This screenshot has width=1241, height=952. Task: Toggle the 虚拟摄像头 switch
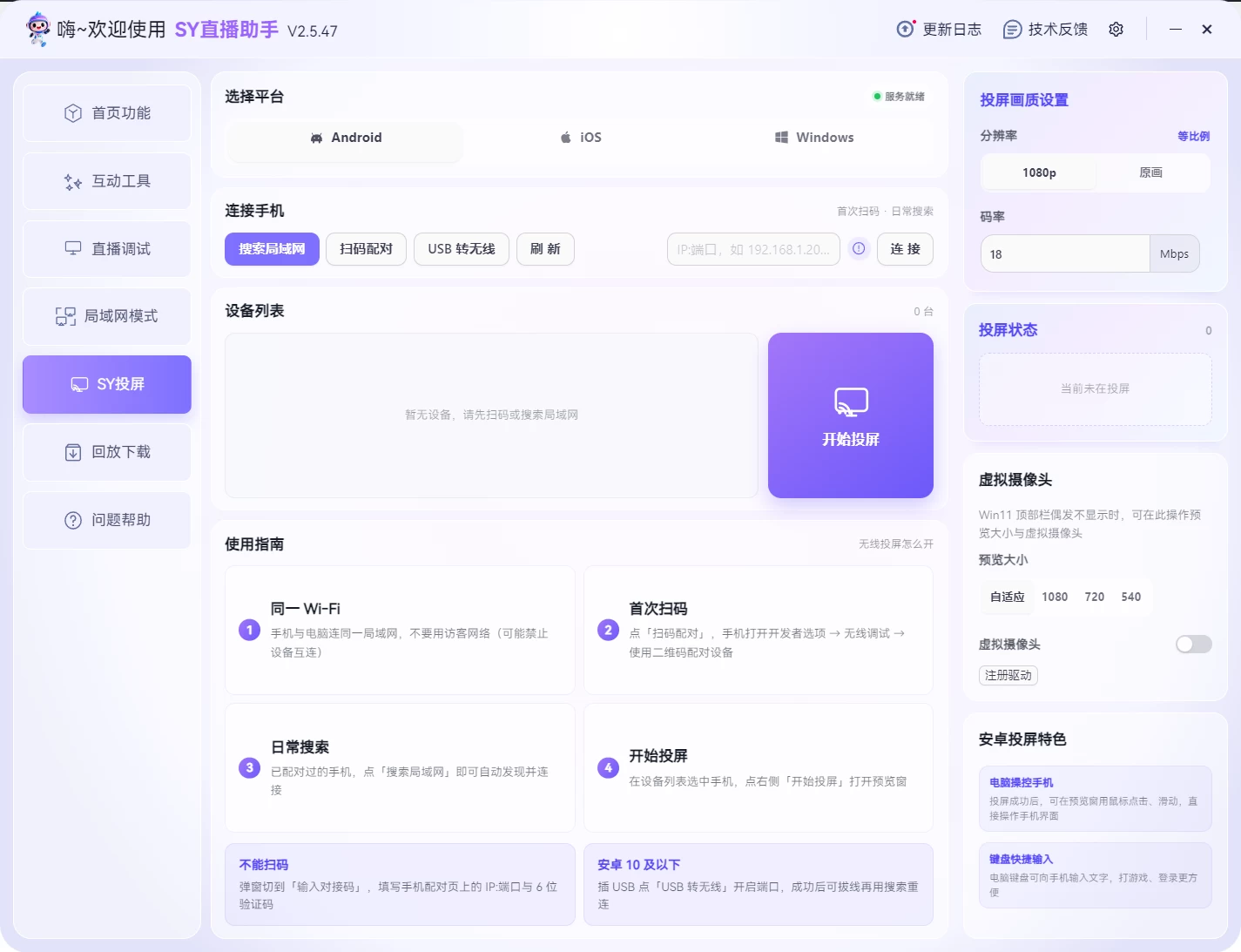tap(1194, 645)
